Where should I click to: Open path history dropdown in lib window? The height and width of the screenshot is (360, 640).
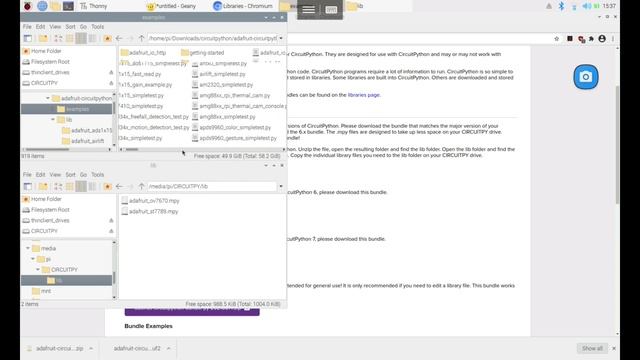(281, 187)
